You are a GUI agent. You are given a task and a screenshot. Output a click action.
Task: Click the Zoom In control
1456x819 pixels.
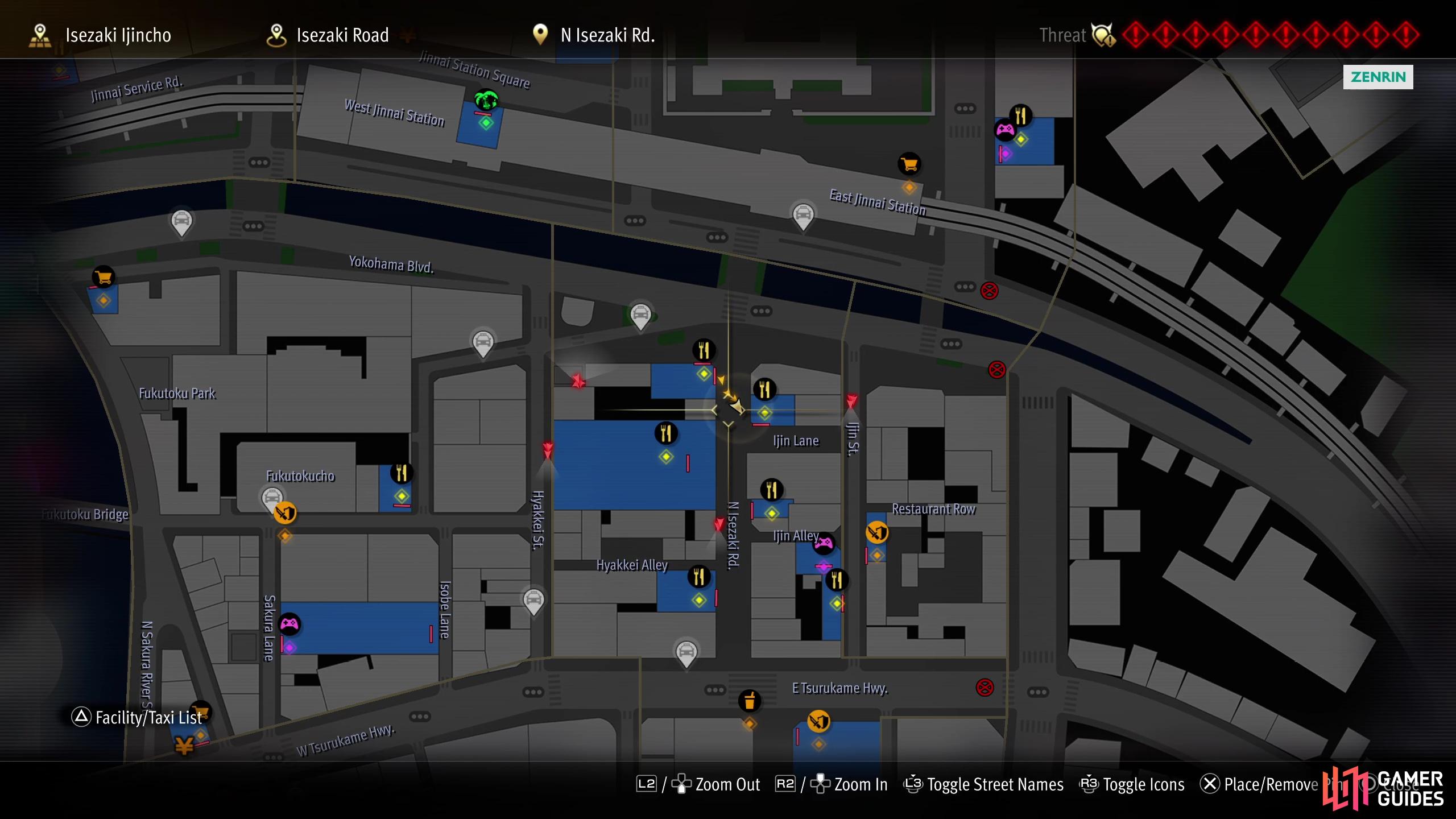(832, 784)
